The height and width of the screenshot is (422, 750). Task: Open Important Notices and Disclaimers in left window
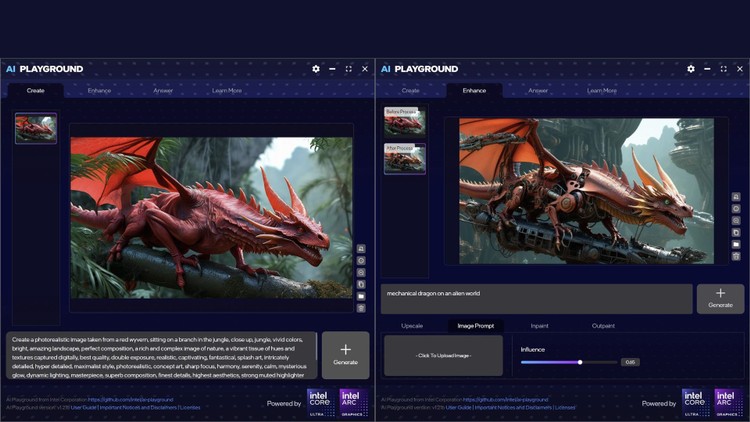coord(138,408)
